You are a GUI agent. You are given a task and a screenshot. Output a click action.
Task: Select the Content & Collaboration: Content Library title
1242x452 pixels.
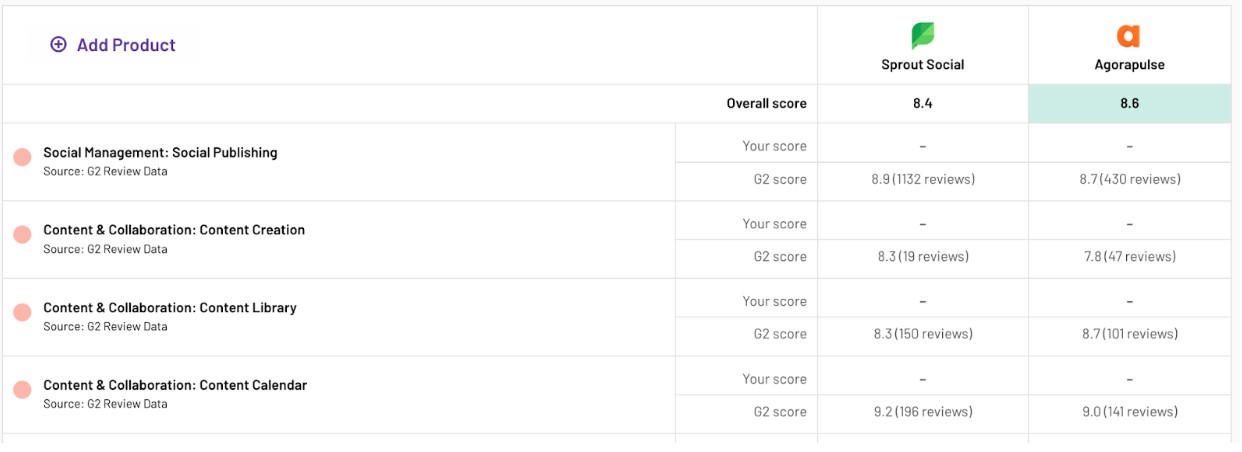170,308
